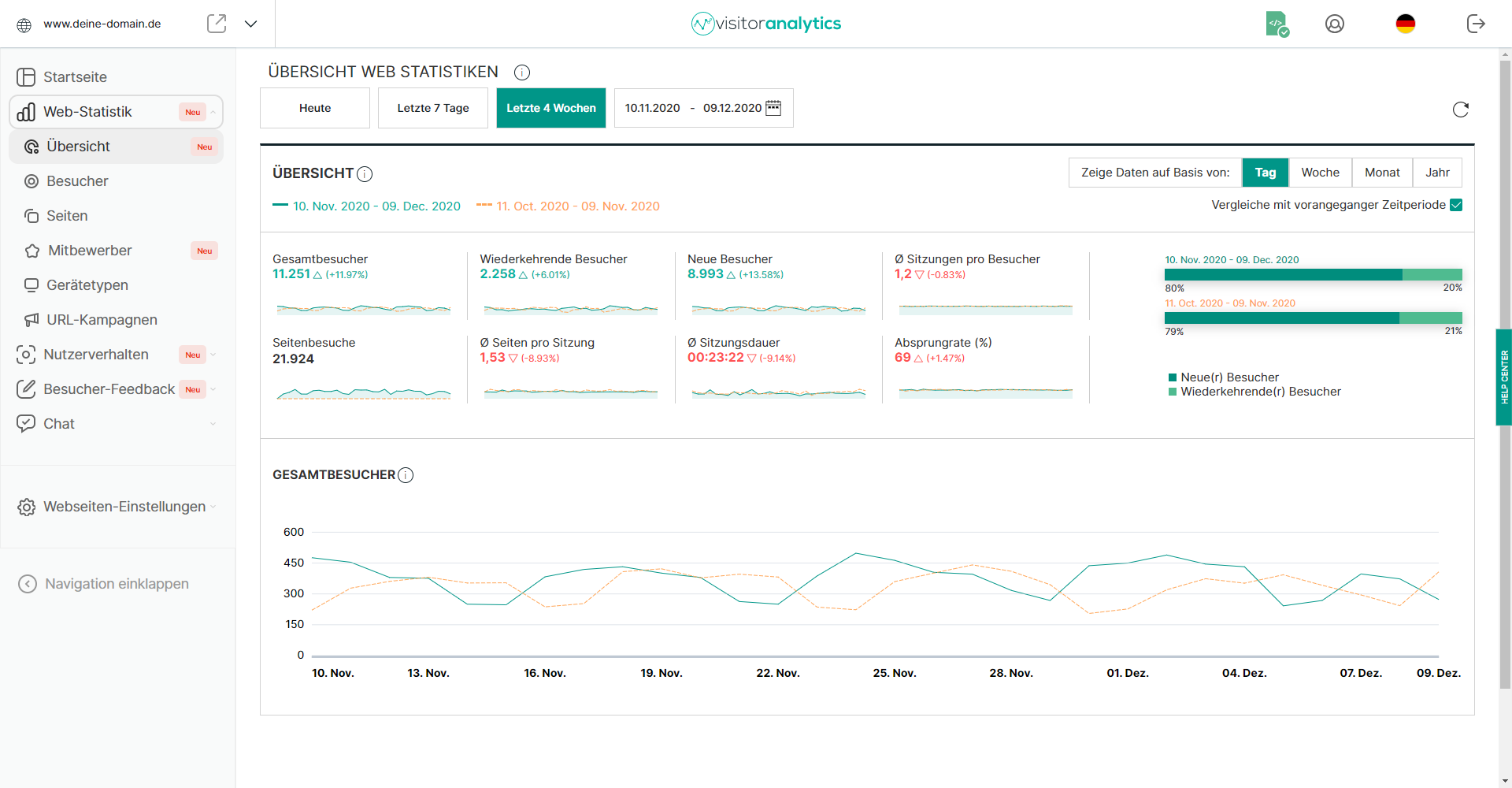
Task: Click the refresh statistics icon
Action: click(1460, 110)
